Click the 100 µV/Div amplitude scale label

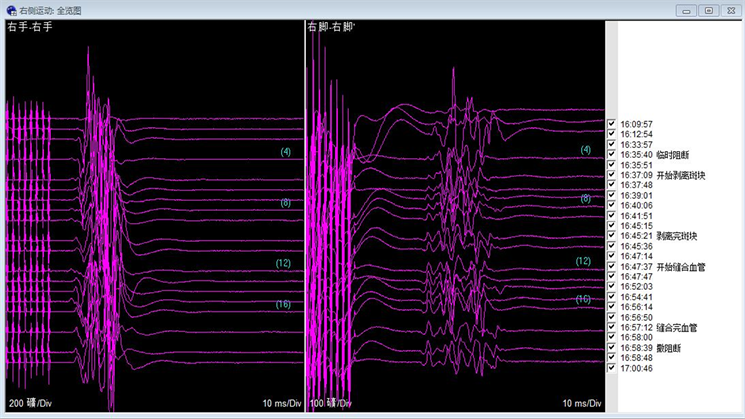(332, 403)
